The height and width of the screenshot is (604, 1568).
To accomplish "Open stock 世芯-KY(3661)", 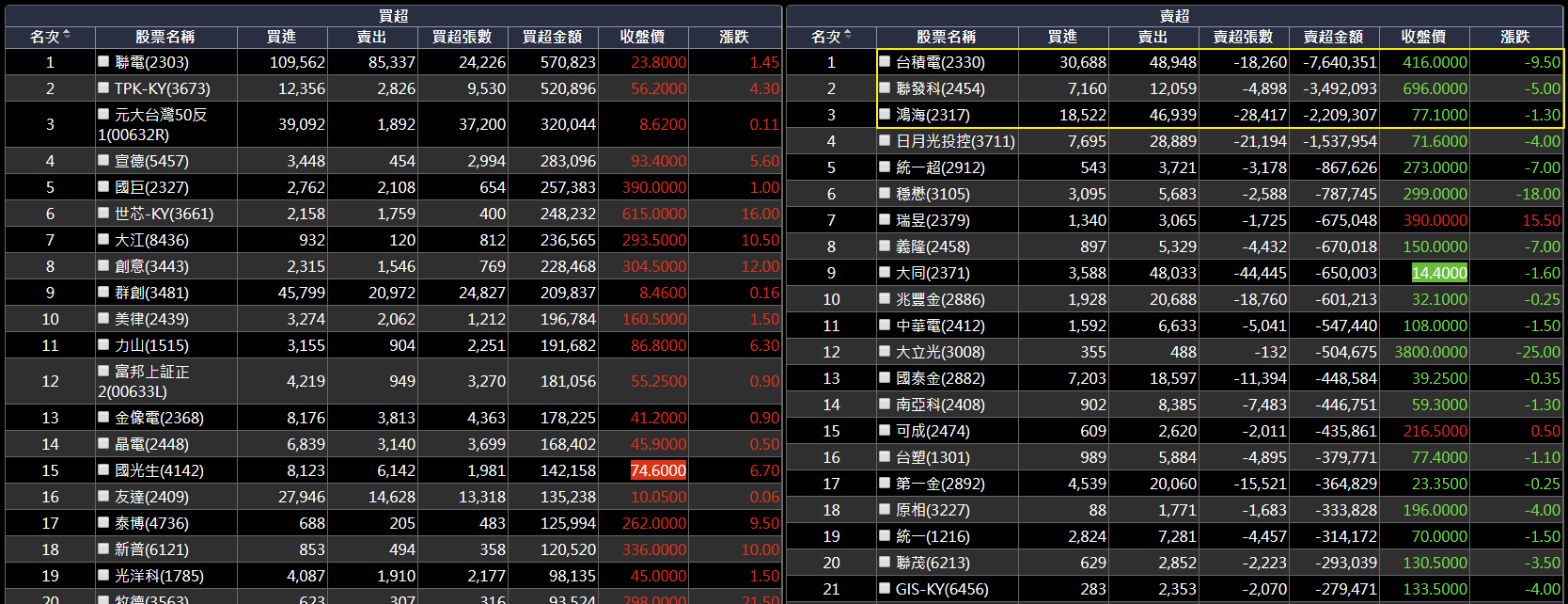I will click(x=164, y=214).
